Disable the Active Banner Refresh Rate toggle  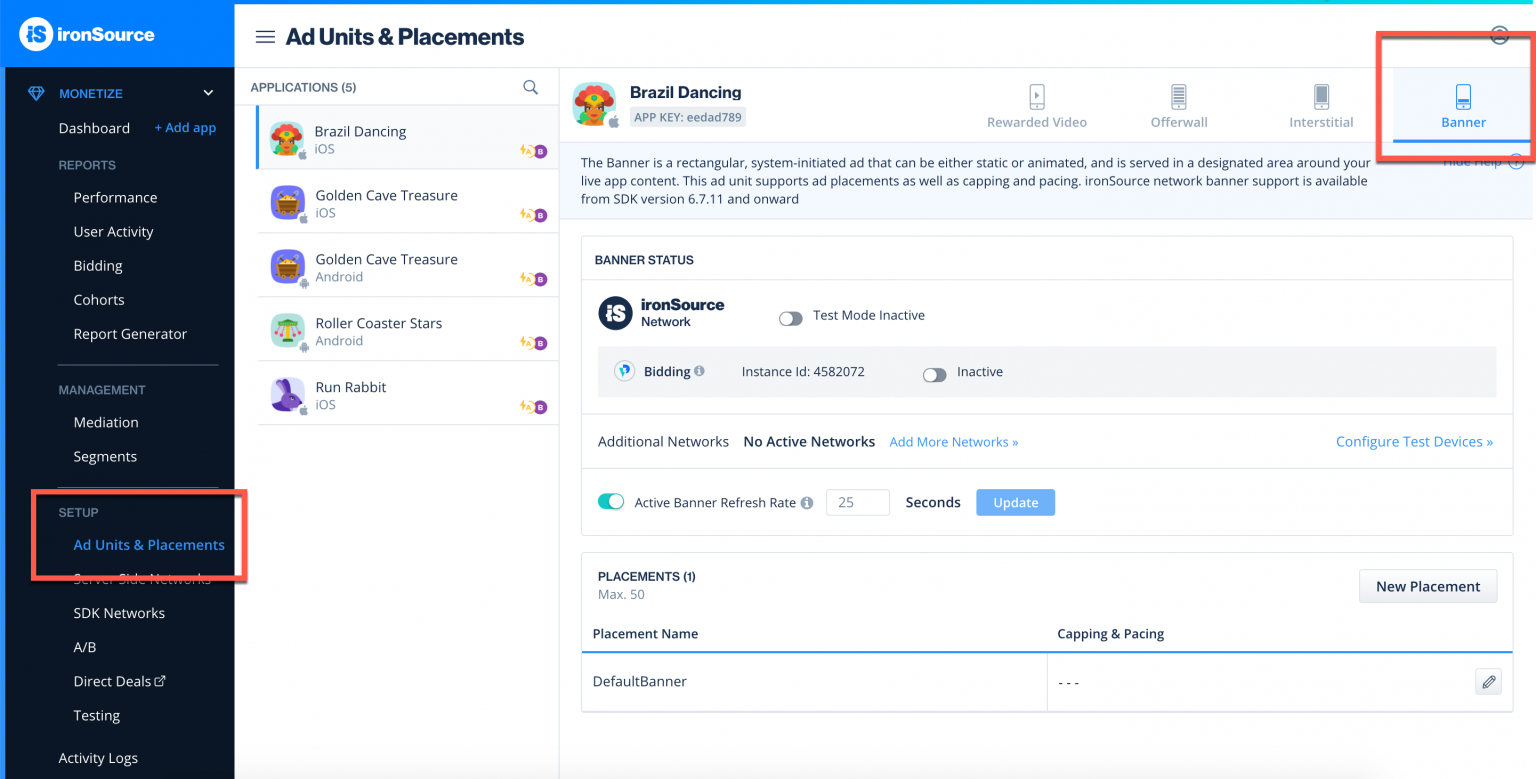point(610,502)
